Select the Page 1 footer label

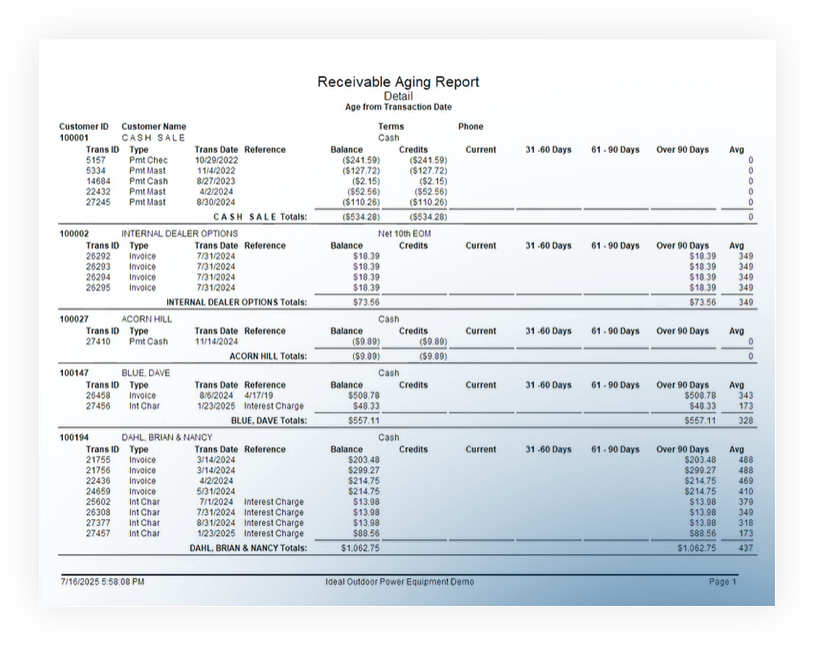[x=722, y=582]
